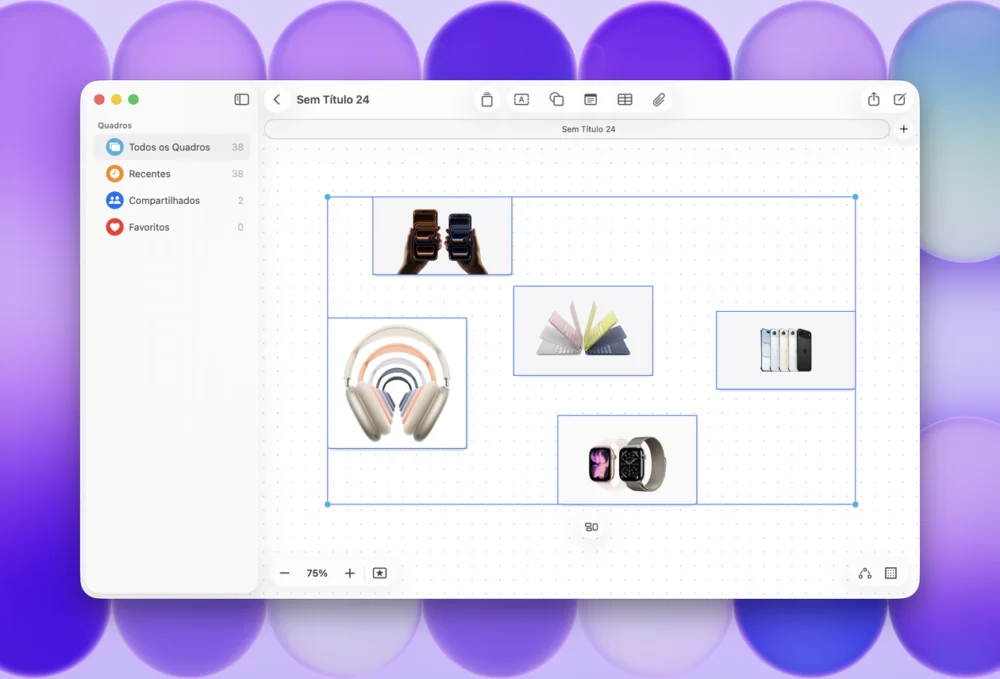Click the green full-screen window button

133,99
